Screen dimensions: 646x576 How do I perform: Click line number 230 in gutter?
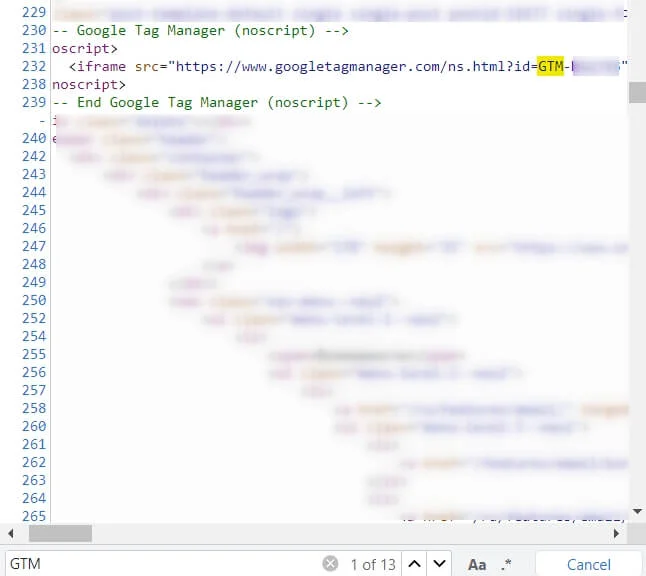[x=33, y=31]
